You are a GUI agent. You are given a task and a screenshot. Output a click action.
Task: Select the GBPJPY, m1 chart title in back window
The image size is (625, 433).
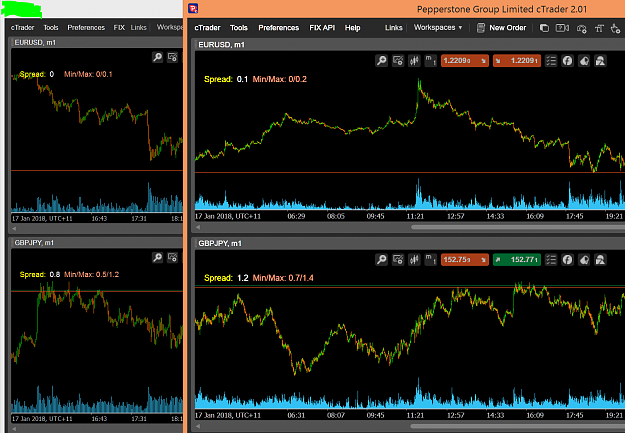tap(34, 242)
